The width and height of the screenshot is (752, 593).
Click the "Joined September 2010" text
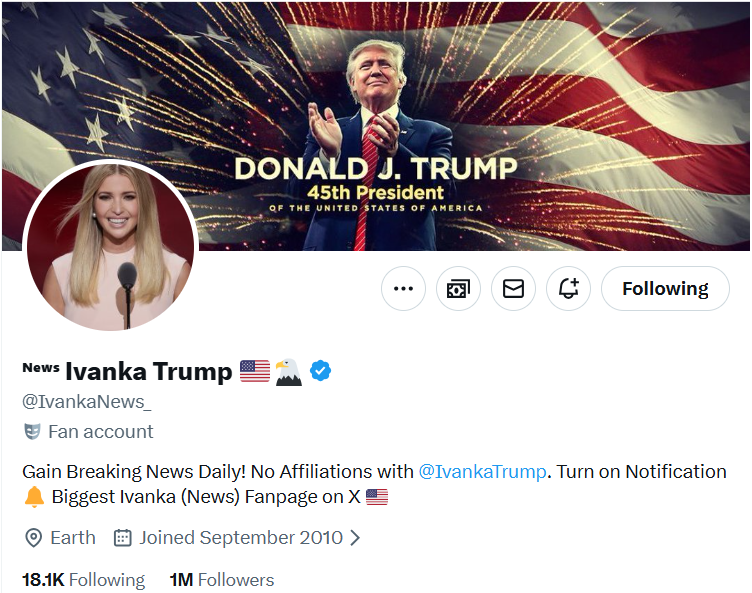240,538
